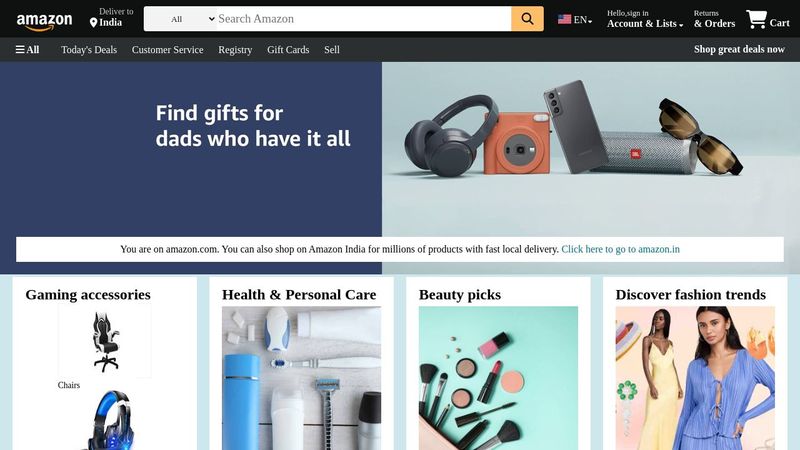
Task: Click the US flag language icon
Action: pos(564,19)
